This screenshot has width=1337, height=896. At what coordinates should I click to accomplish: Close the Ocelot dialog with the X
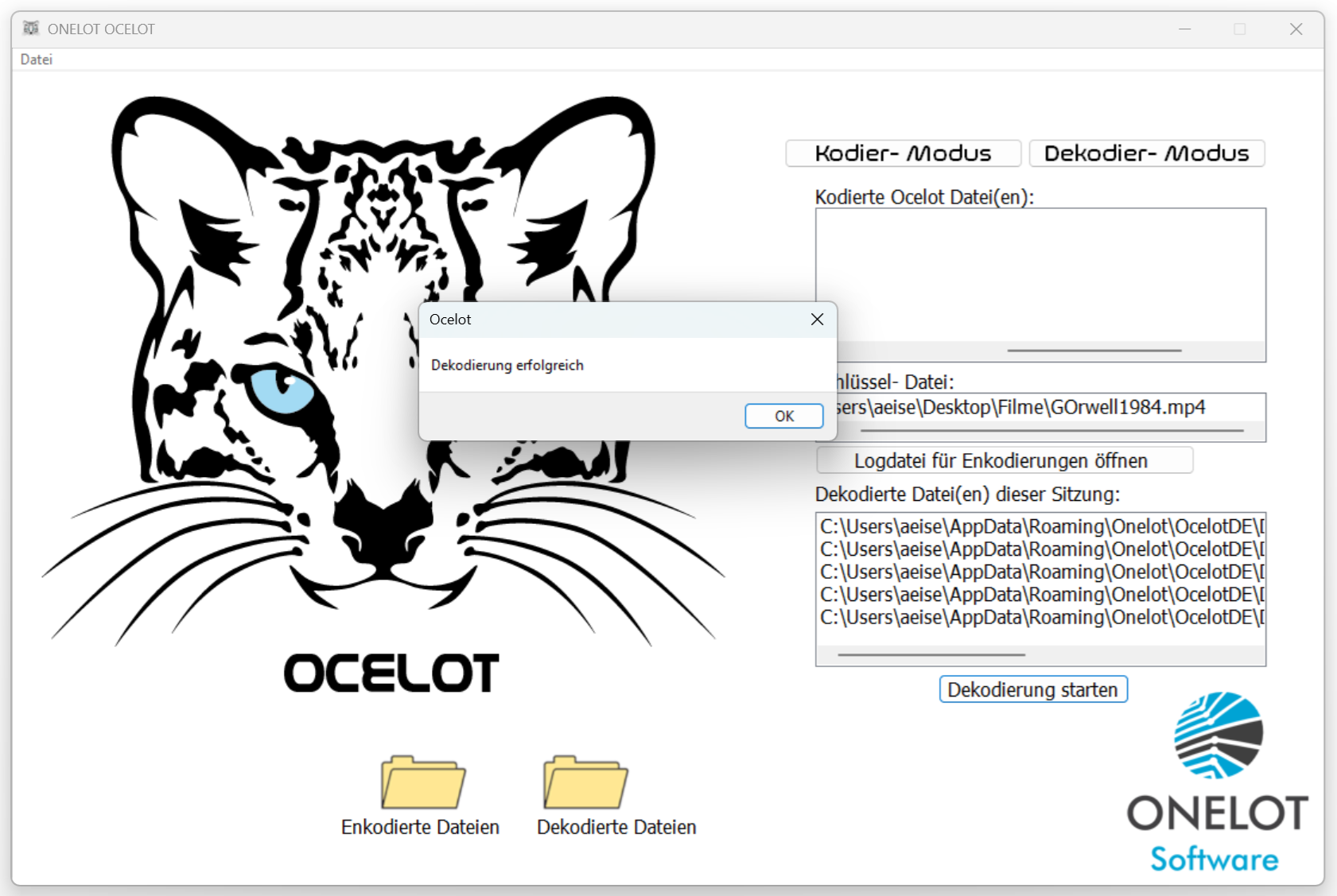[x=816, y=319]
